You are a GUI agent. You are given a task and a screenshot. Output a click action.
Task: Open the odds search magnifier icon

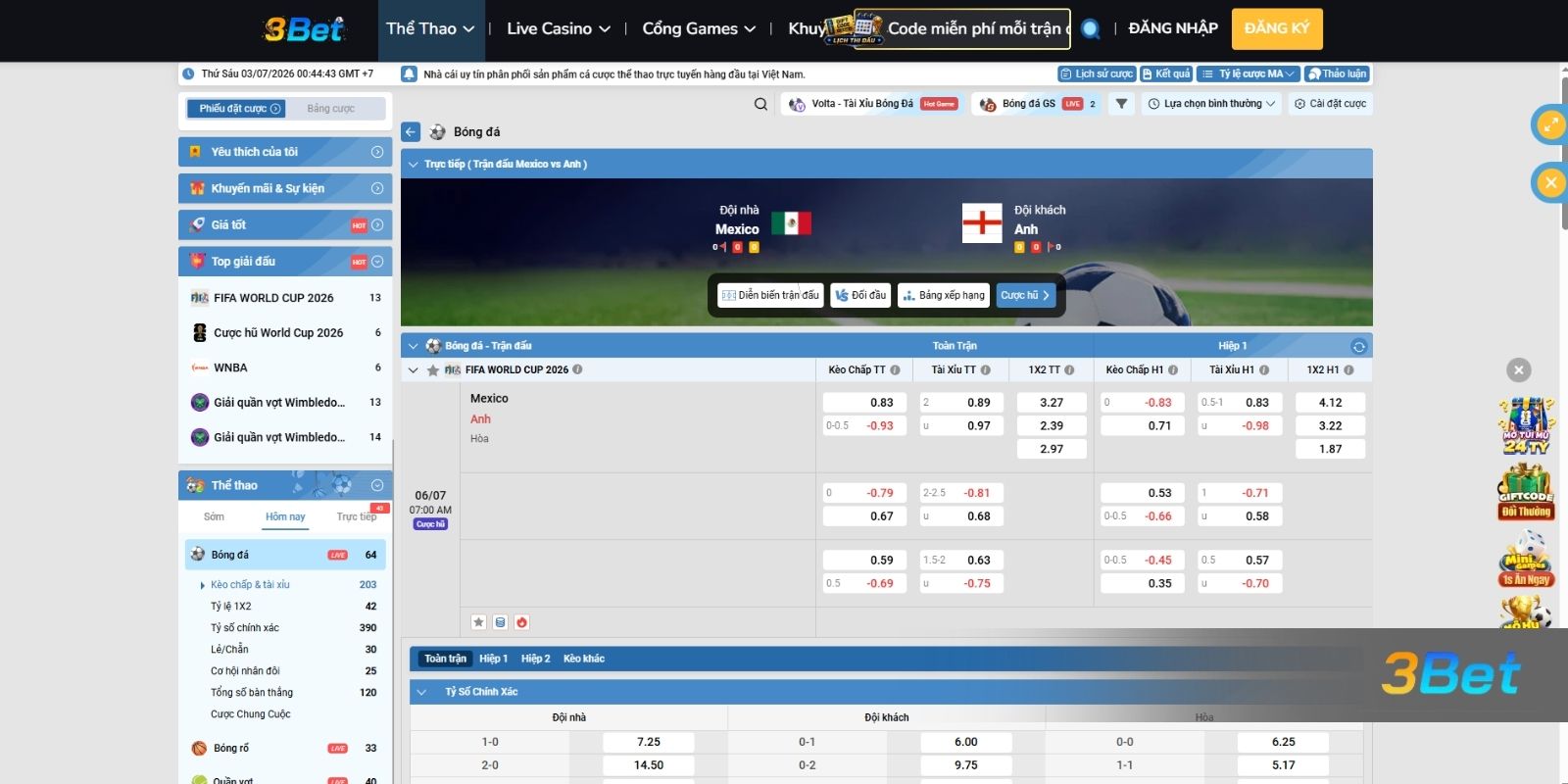(x=760, y=104)
